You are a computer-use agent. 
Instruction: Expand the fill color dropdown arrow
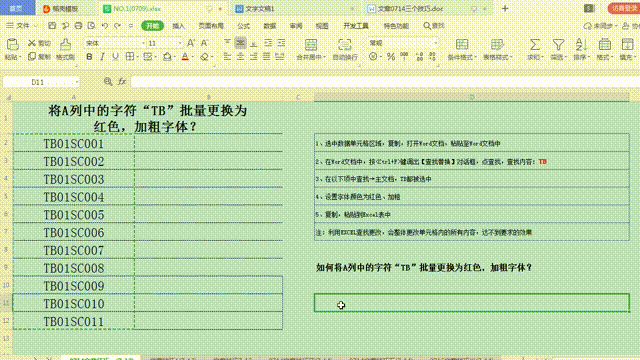pos(174,57)
